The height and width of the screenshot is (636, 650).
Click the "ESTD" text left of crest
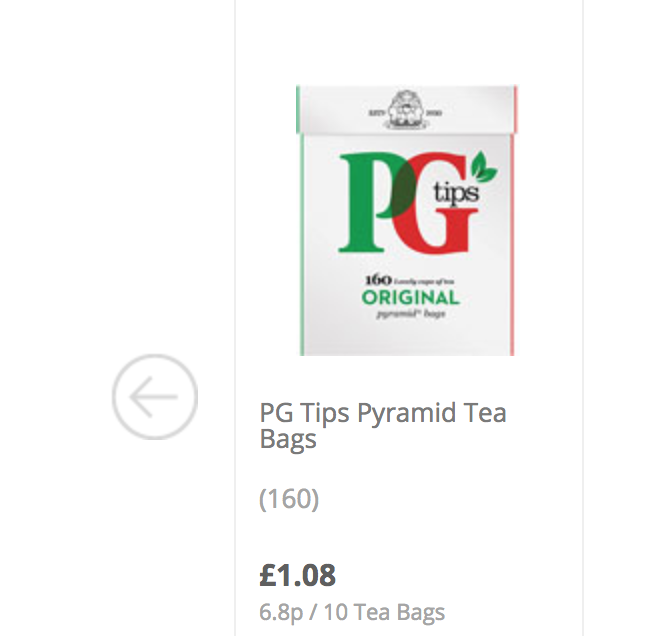pyautogui.click(x=377, y=112)
